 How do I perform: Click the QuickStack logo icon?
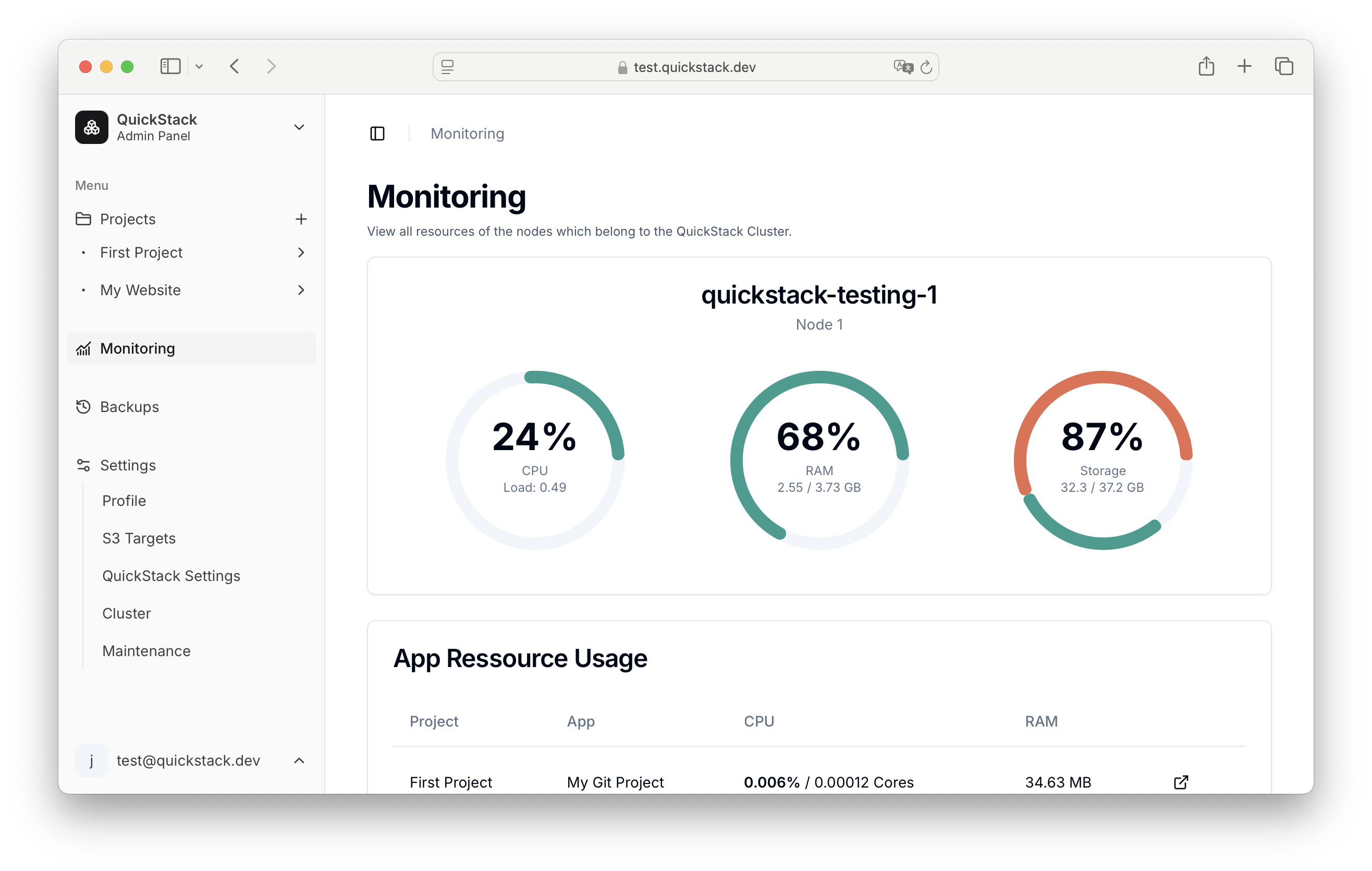coord(92,127)
